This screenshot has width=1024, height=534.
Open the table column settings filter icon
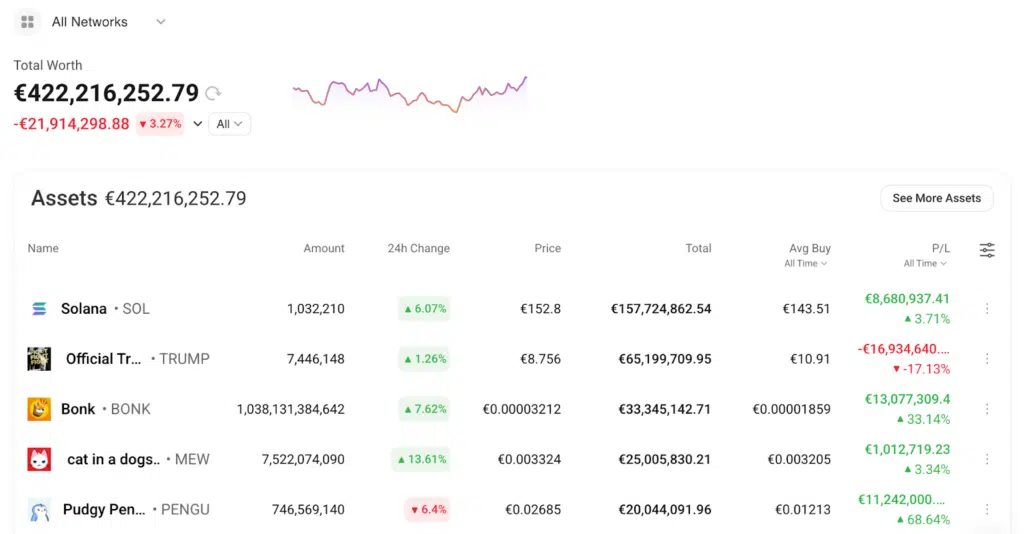pyautogui.click(x=987, y=250)
